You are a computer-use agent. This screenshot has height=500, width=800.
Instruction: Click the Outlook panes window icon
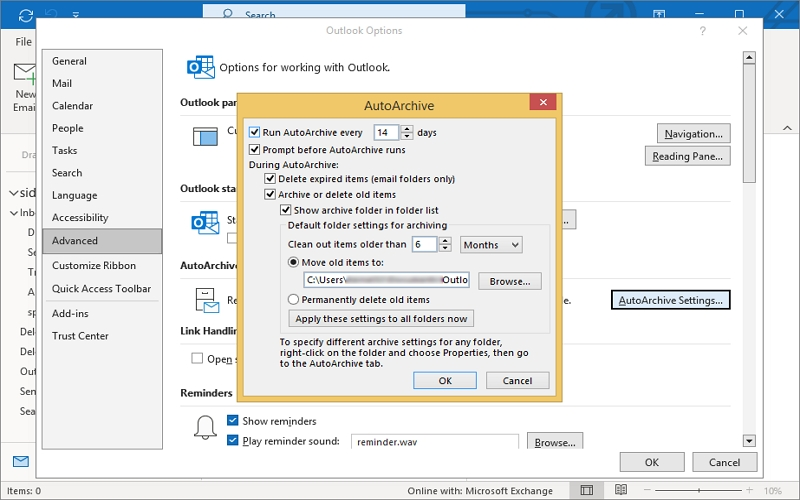205,137
